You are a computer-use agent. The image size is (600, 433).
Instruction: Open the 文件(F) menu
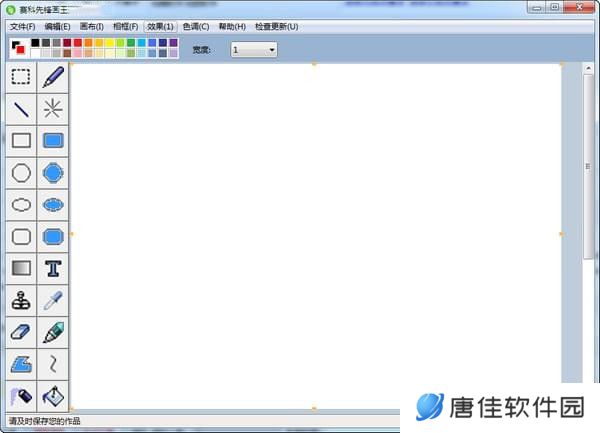(x=23, y=27)
